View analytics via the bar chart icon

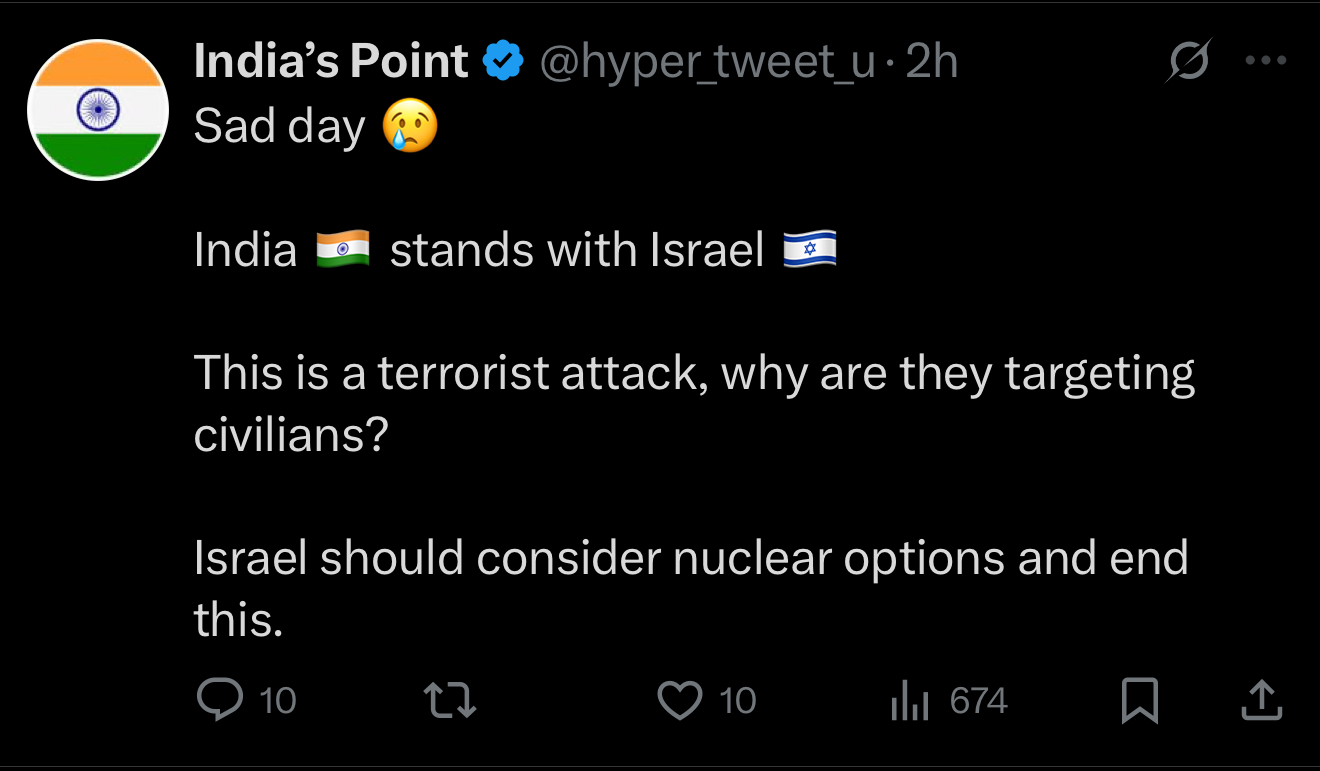(910, 700)
